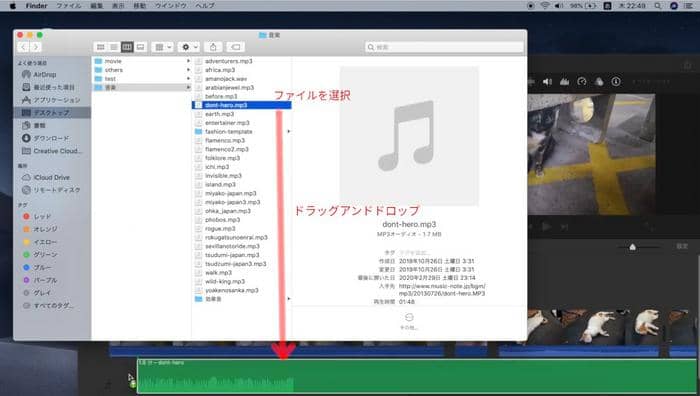Expand the movie folder
Screen dimensions: 700x396
point(188,61)
